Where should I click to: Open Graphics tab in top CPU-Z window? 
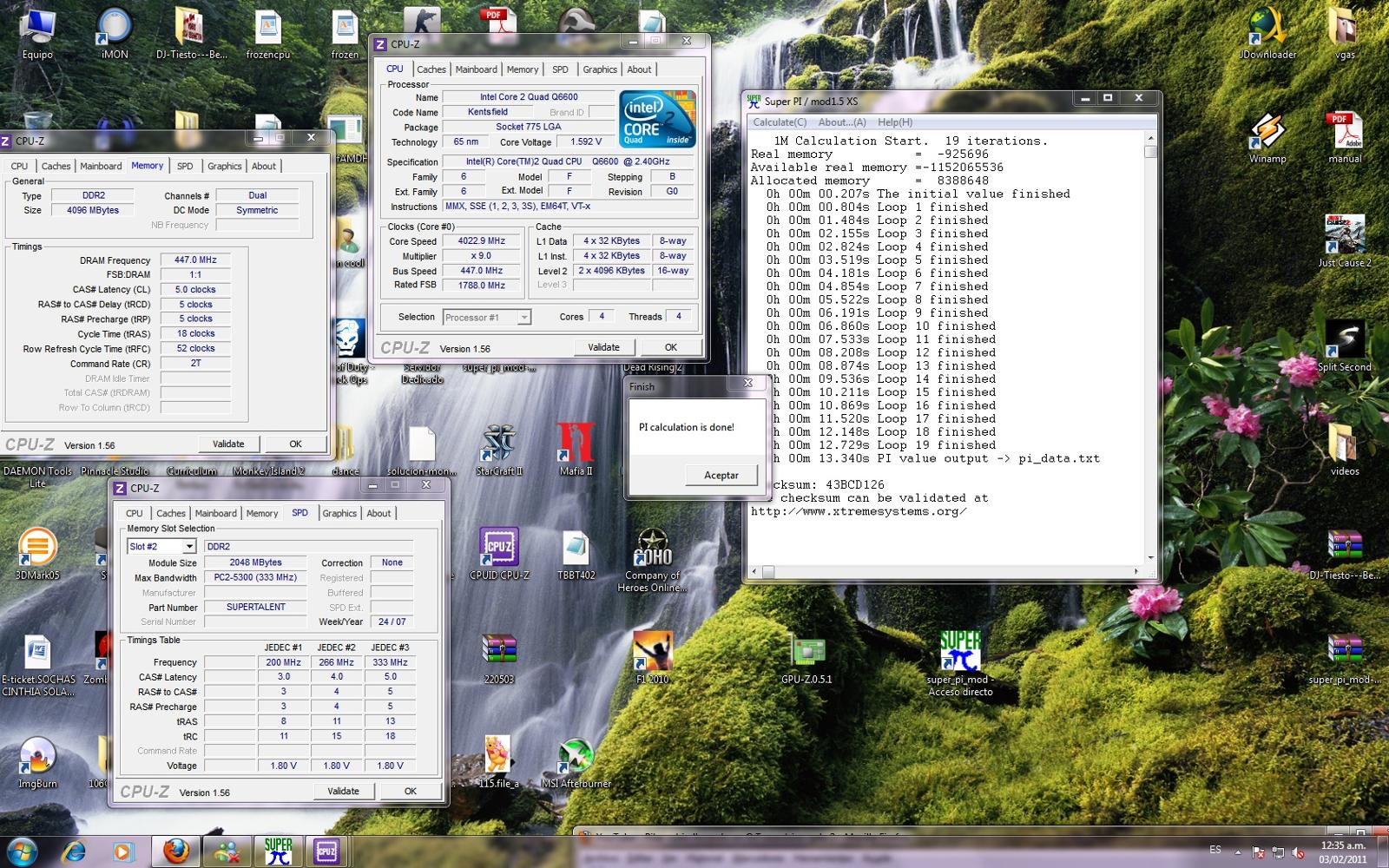pos(600,69)
